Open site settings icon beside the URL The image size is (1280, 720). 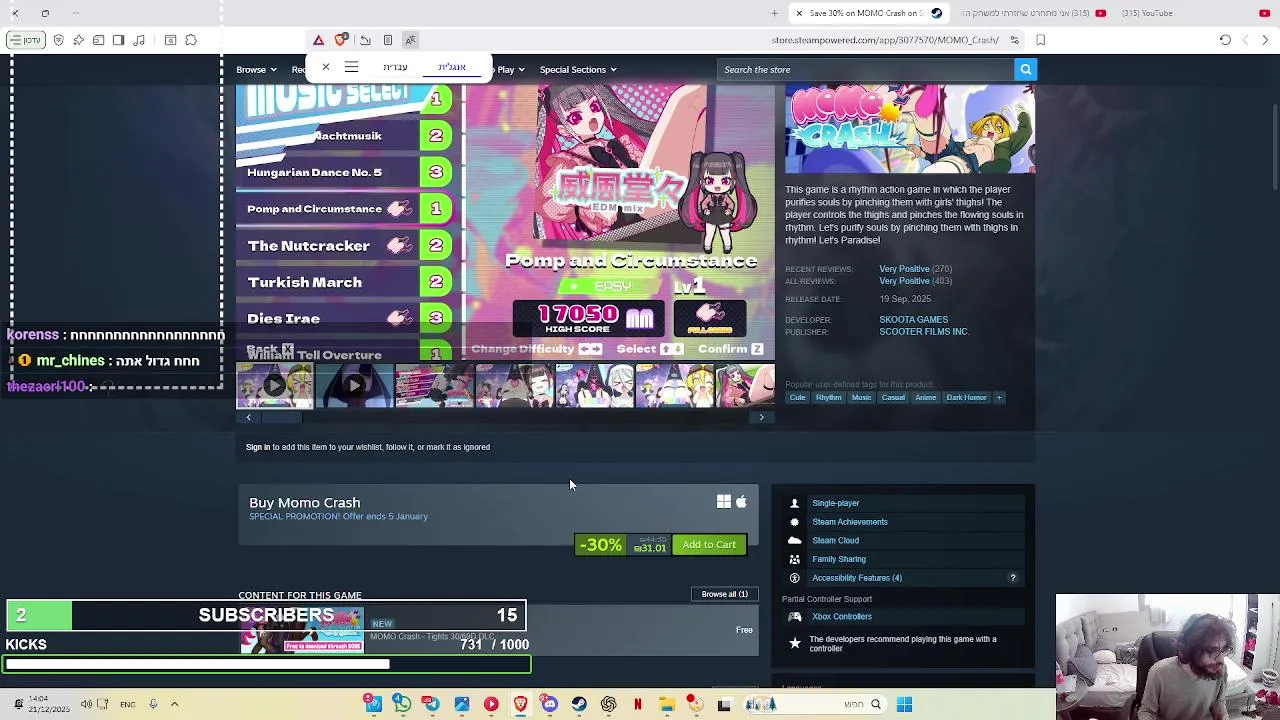point(1014,40)
